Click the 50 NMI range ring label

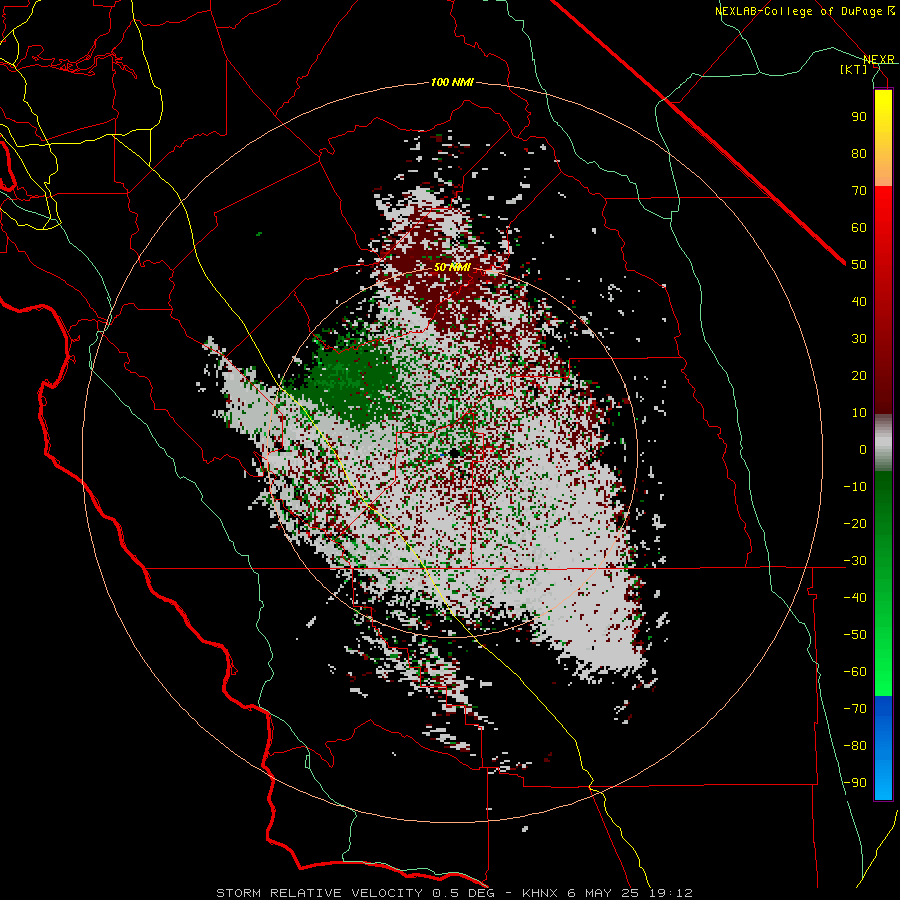[x=452, y=267]
